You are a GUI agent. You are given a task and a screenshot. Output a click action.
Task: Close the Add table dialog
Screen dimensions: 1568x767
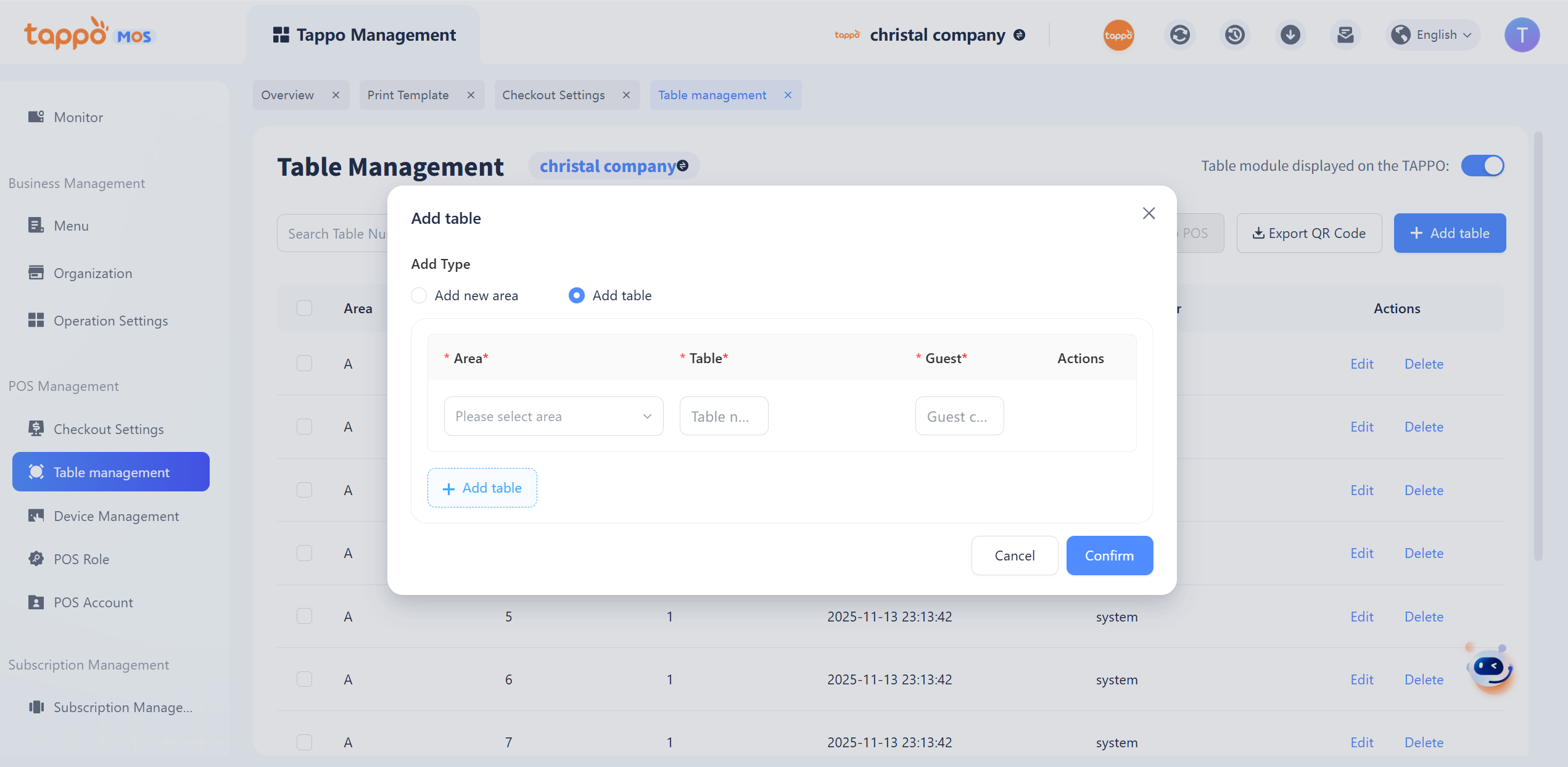(x=1149, y=213)
